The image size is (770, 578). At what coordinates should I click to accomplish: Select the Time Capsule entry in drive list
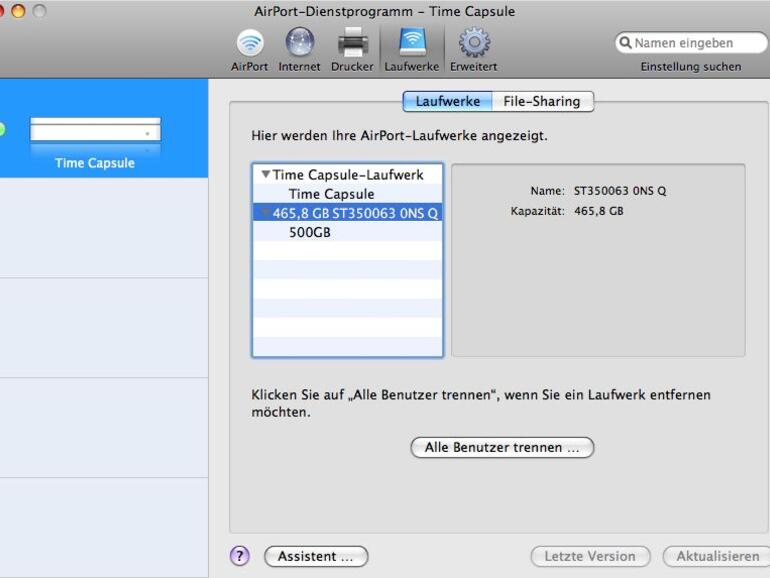[x=331, y=194]
